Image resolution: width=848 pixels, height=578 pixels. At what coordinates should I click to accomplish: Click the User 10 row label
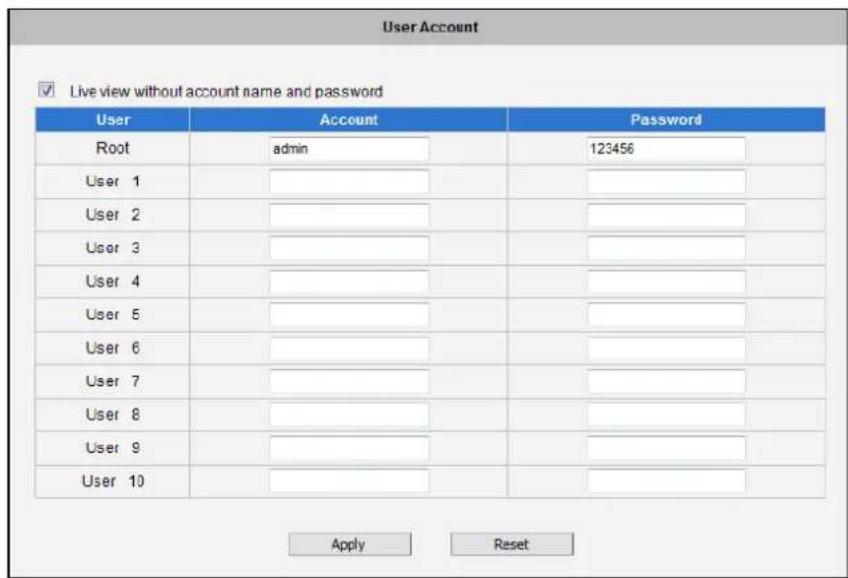pyautogui.click(x=112, y=481)
